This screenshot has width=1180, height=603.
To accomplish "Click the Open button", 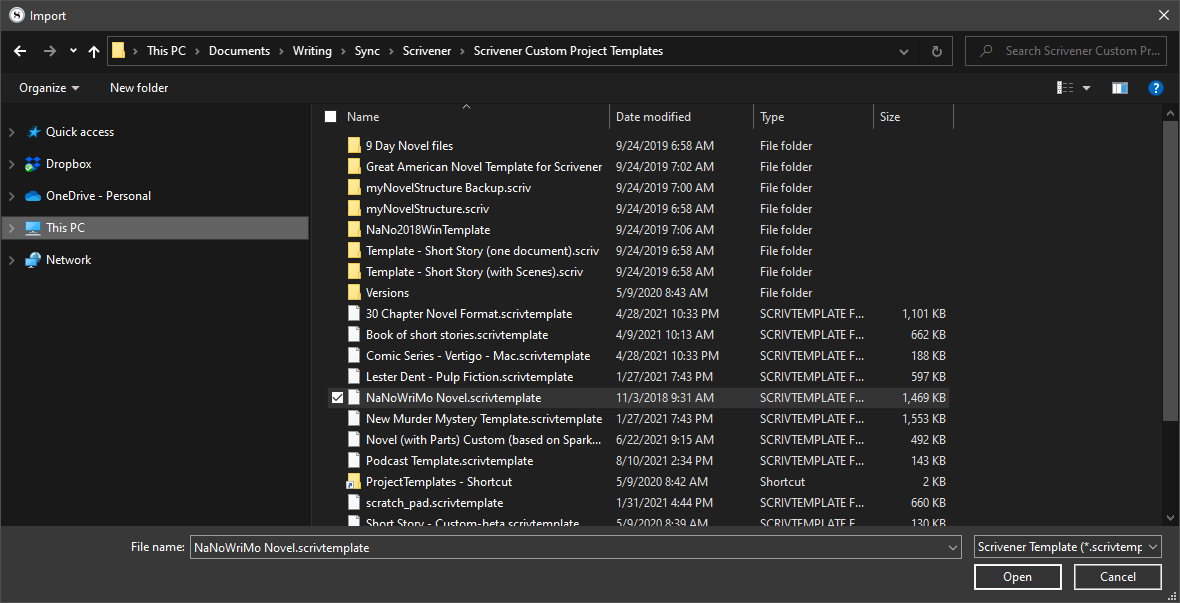I will click(x=1017, y=577).
